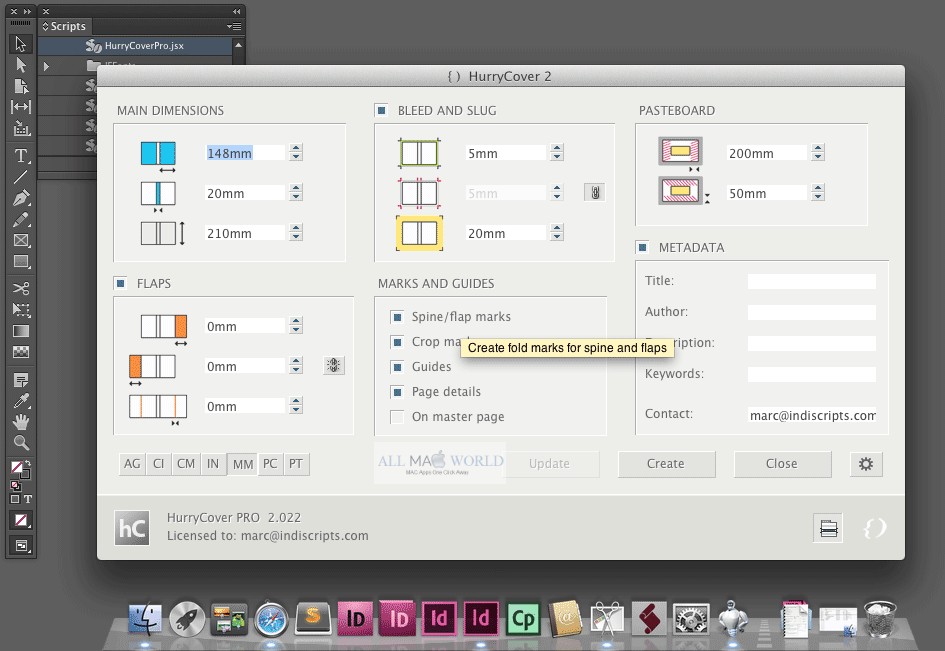The width and height of the screenshot is (945, 651).
Task: Click the Title metadata field
Action: [x=811, y=281]
